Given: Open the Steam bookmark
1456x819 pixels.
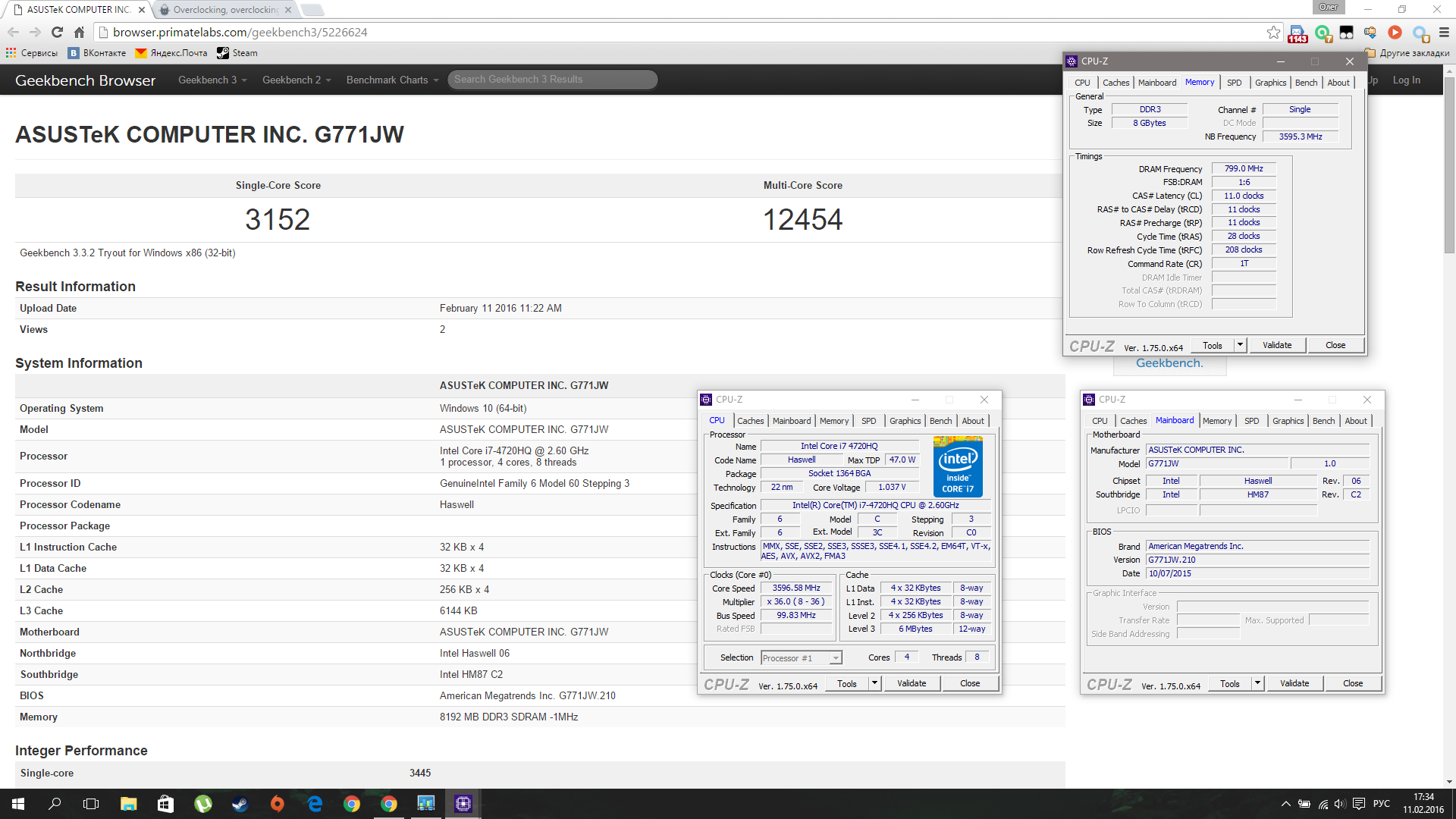Looking at the screenshot, I should pyautogui.click(x=237, y=53).
